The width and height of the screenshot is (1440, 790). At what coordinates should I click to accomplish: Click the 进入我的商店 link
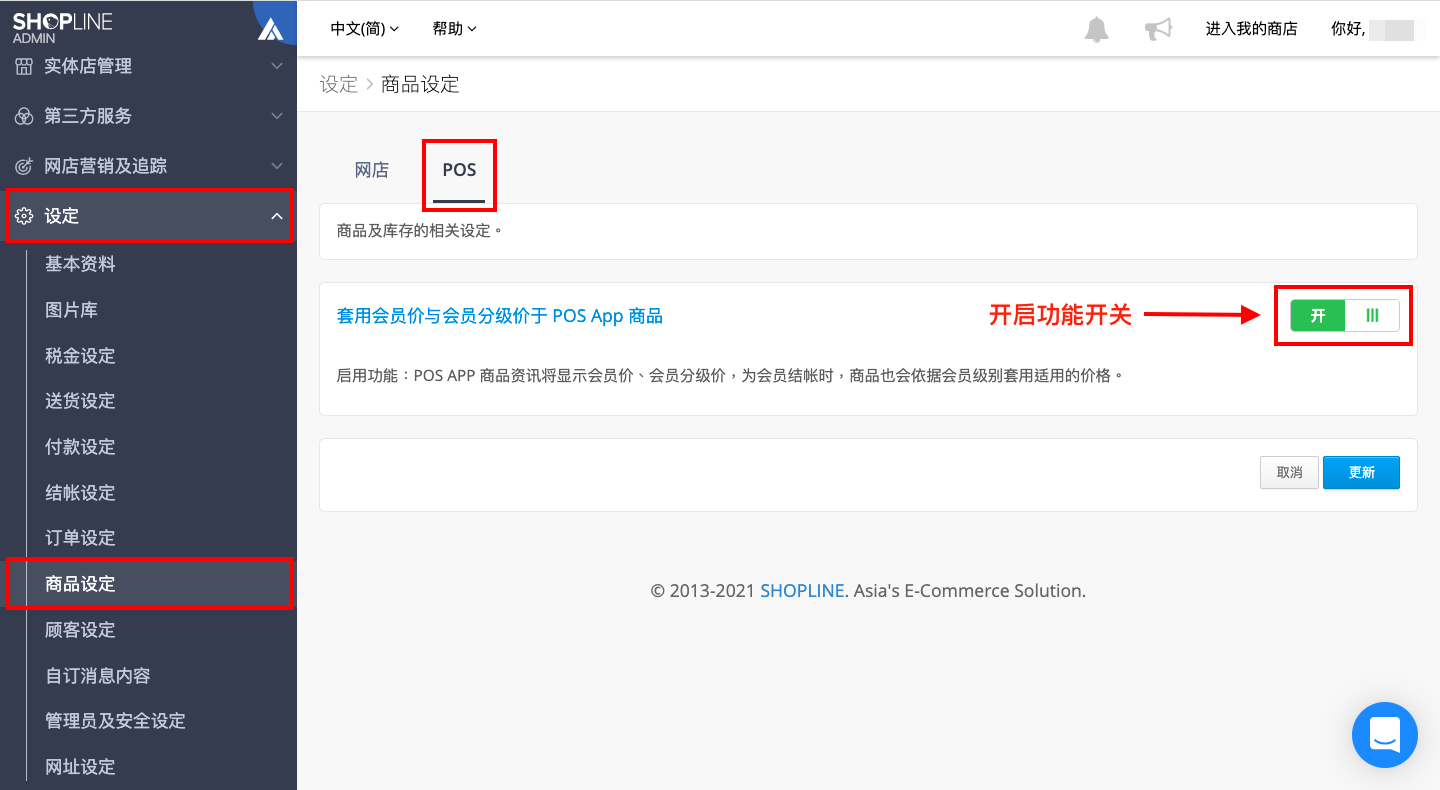[x=1251, y=29]
